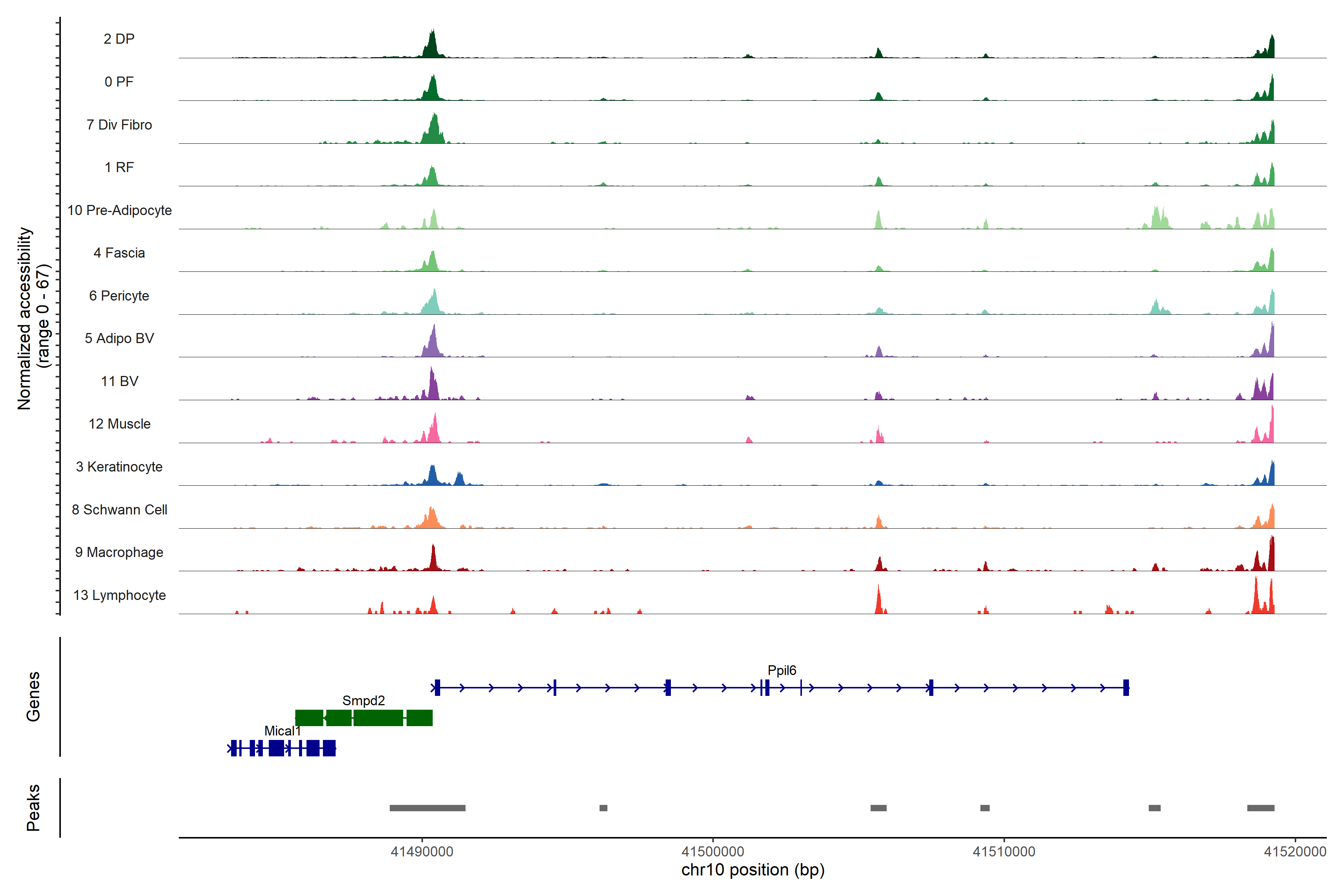Click the 41510000 axis tick label
The image size is (1344, 896).
[1004, 852]
